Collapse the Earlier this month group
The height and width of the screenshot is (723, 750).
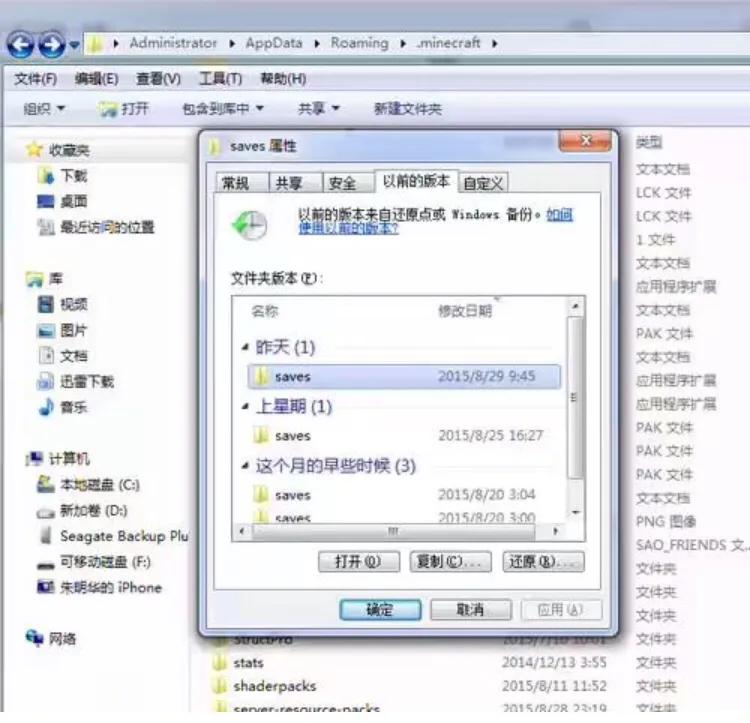246,466
